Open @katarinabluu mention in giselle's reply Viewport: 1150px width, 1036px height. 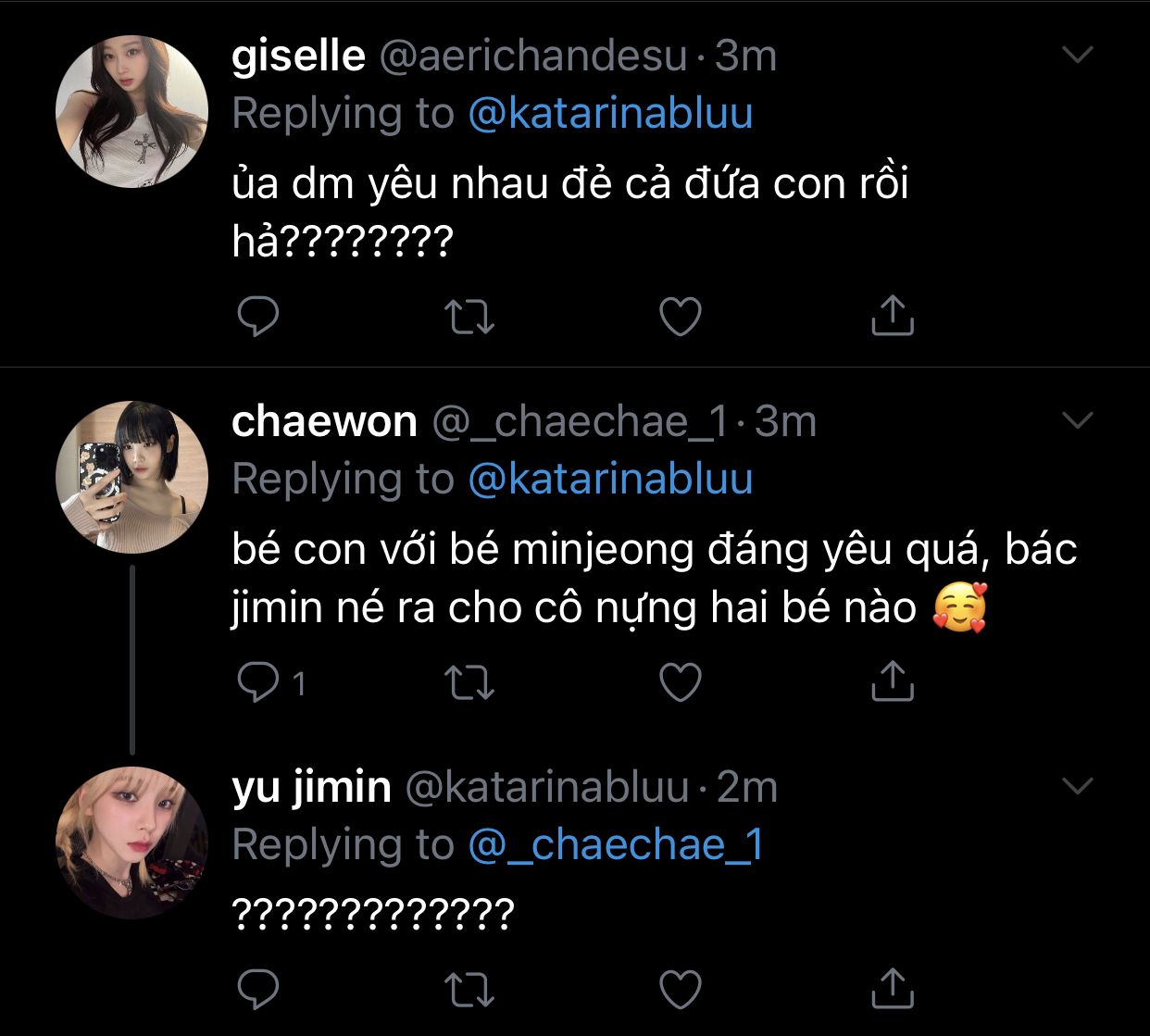611,114
